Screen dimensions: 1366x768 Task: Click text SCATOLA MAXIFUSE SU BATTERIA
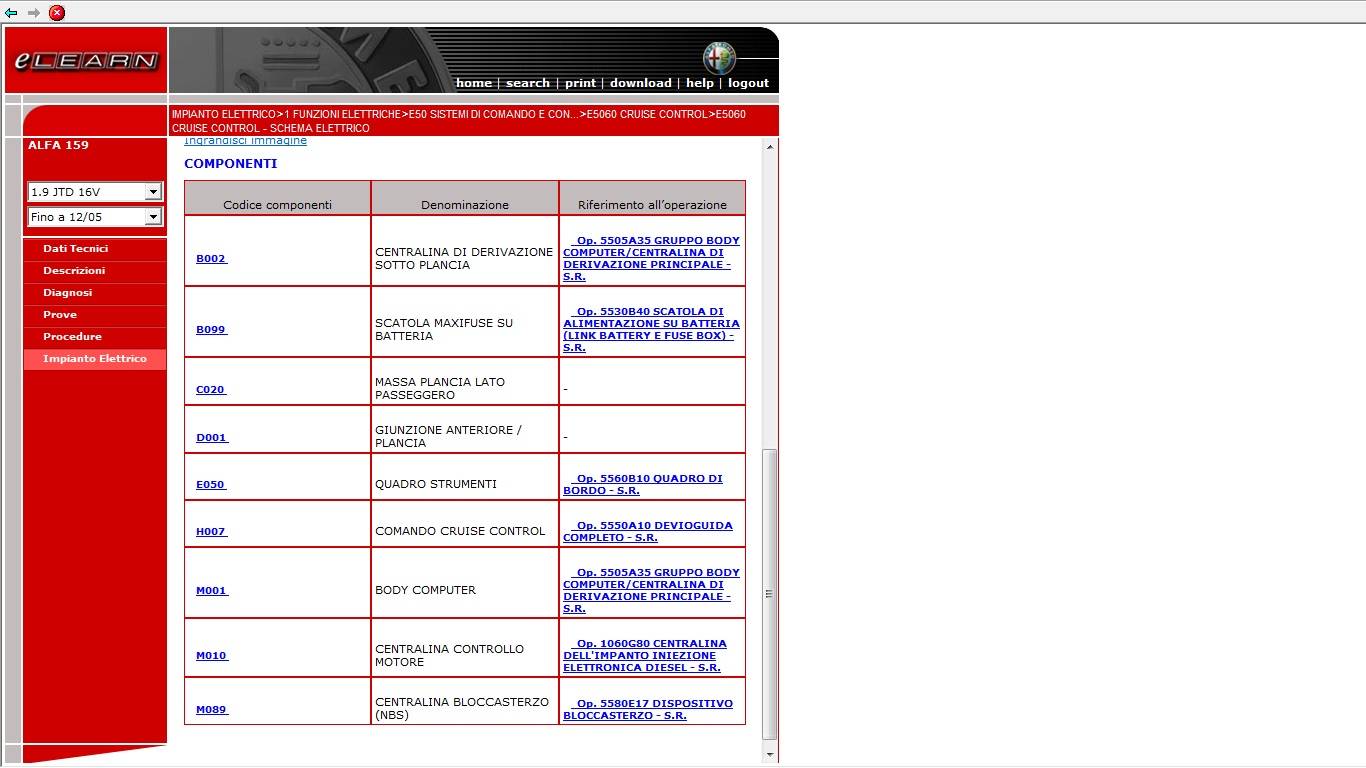click(x=444, y=329)
